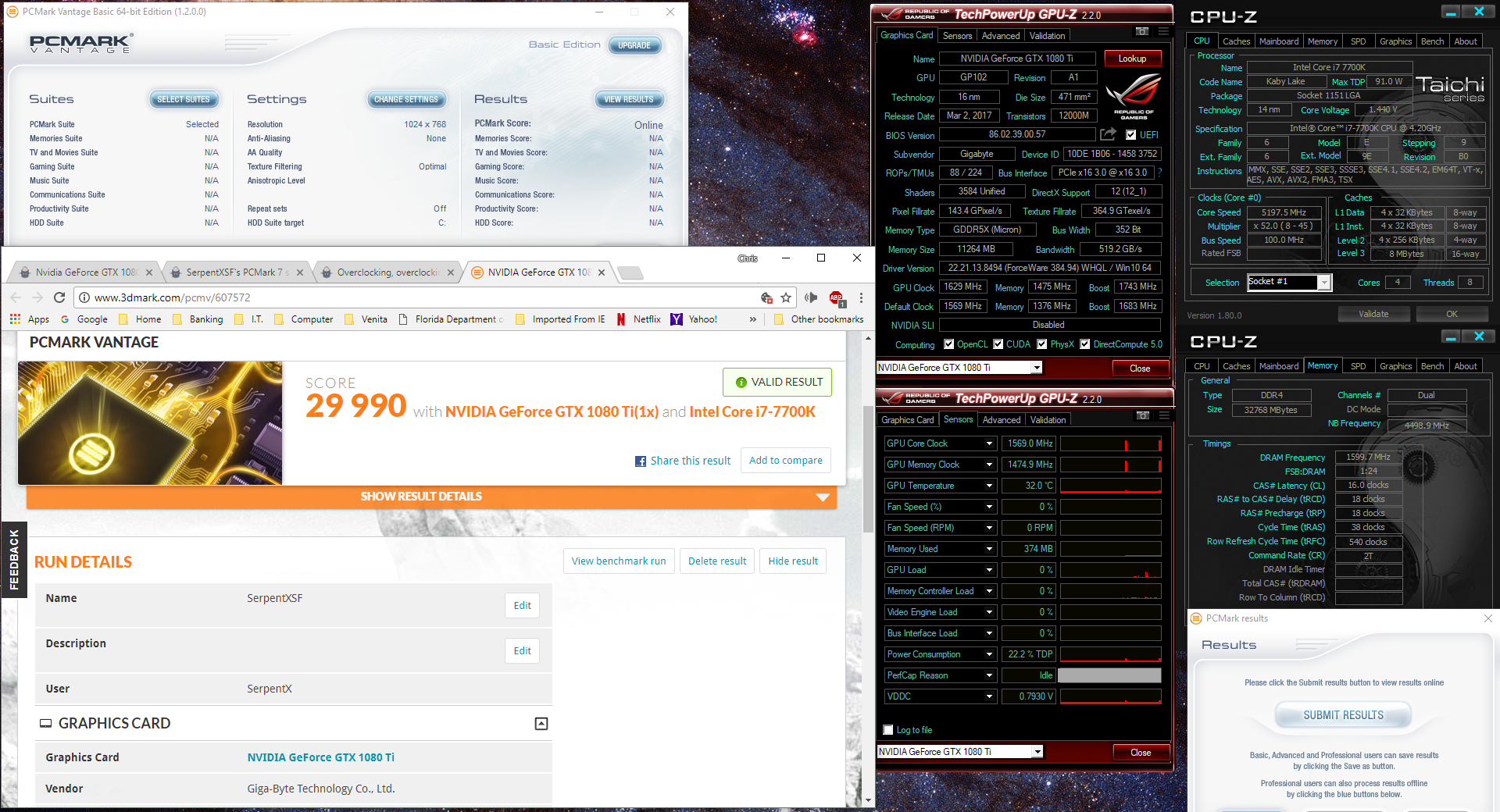1500x812 pixels.
Task: Click the BIOS version share/export icon
Action: [1108, 134]
